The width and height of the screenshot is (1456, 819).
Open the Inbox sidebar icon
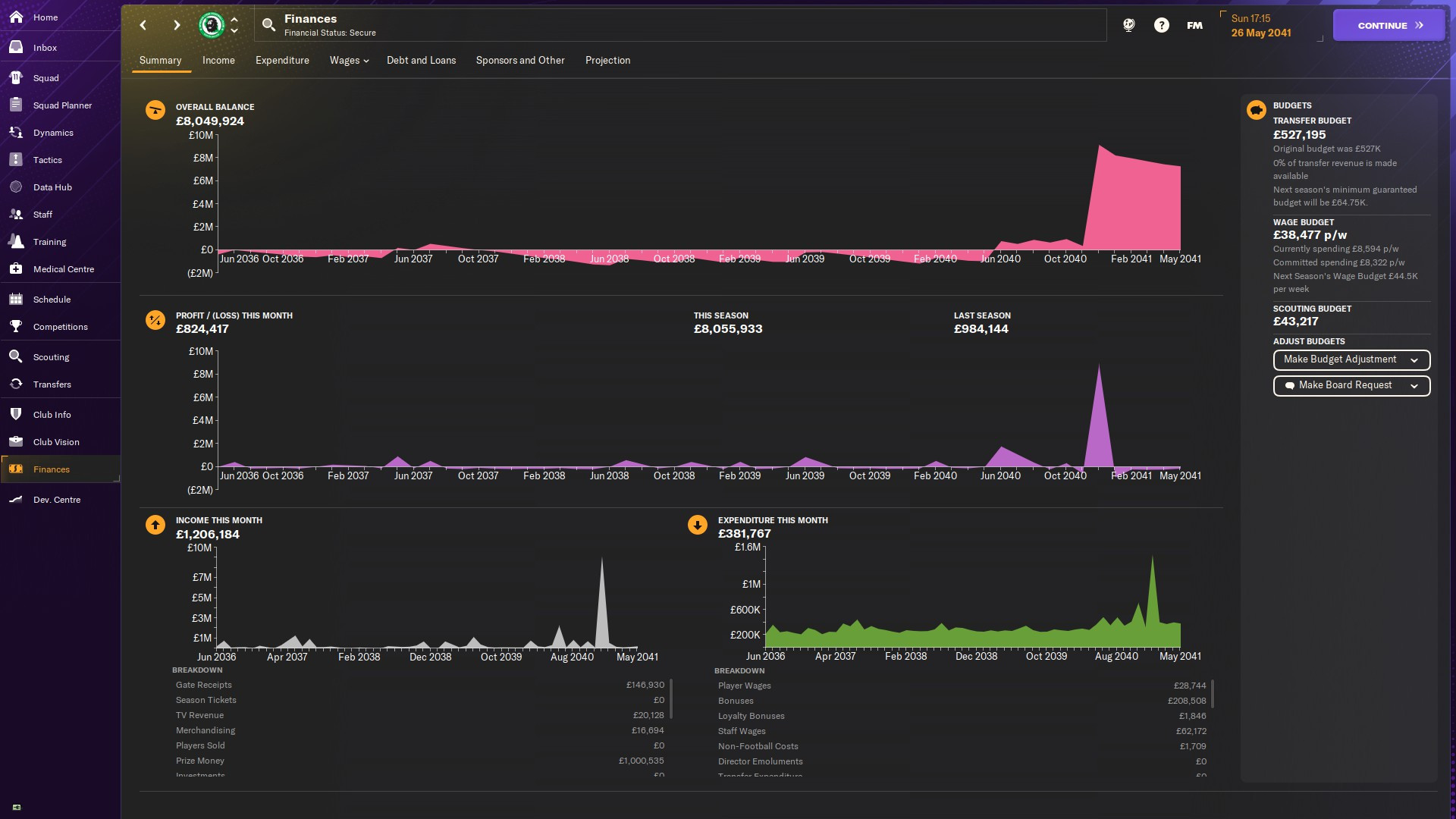pyautogui.click(x=16, y=47)
